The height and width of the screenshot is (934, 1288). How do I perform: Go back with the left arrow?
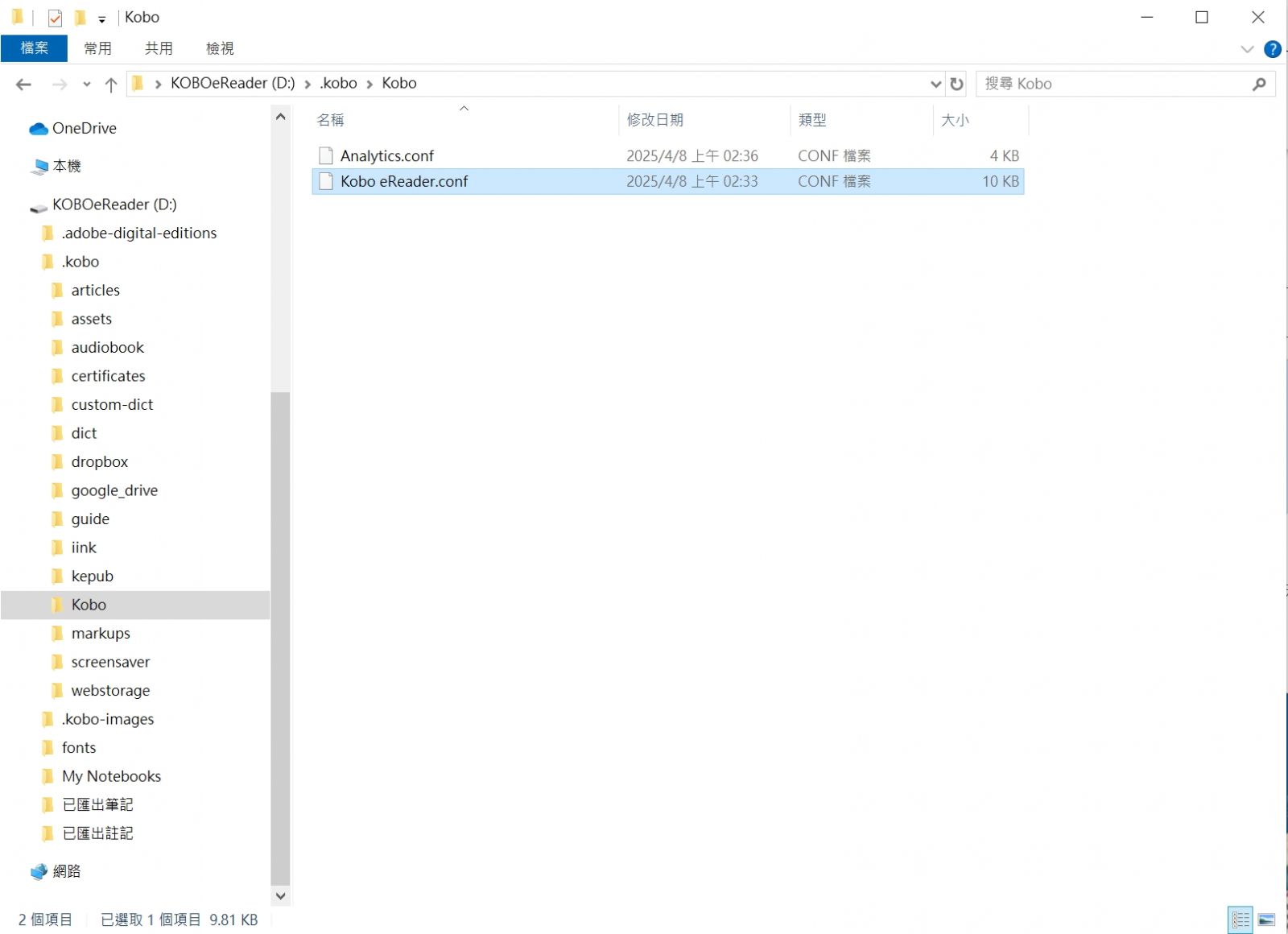[x=24, y=84]
